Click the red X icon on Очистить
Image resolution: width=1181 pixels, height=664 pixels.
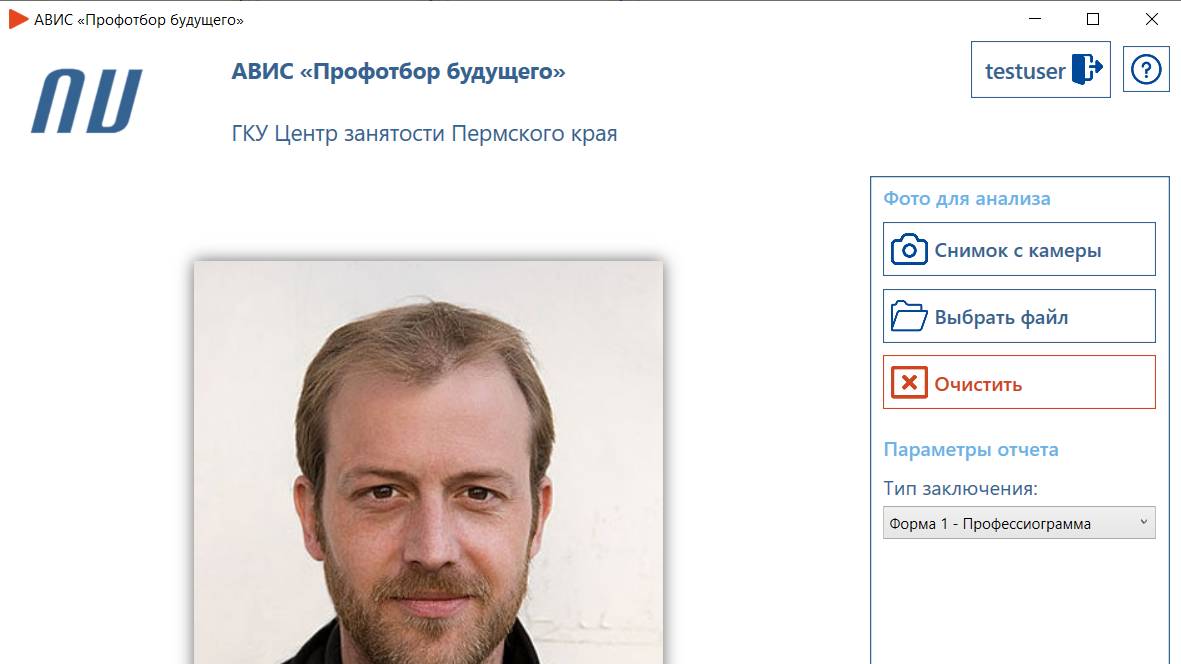click(x=908, y=383)
